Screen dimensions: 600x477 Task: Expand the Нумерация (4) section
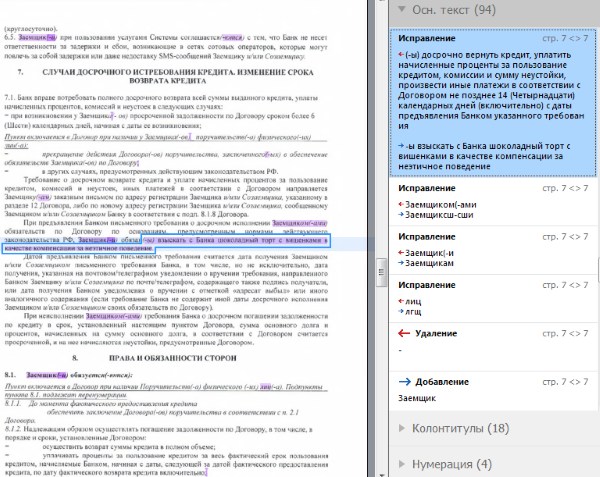[x=401, y=464]
